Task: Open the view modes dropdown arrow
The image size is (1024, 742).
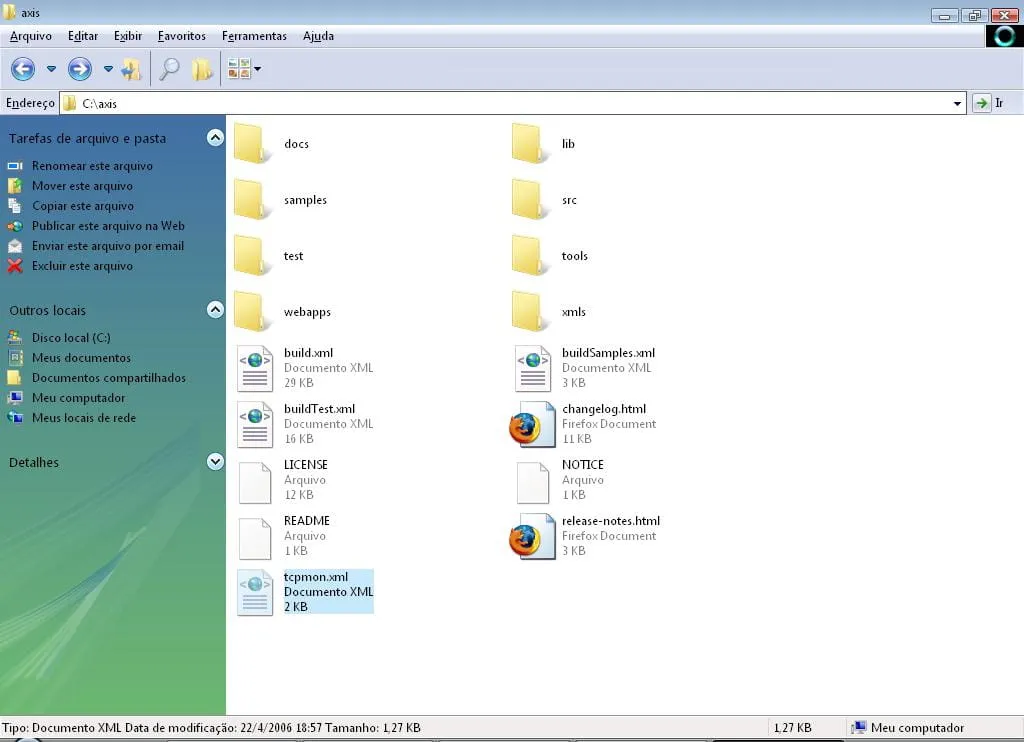Action: [257, 69]
